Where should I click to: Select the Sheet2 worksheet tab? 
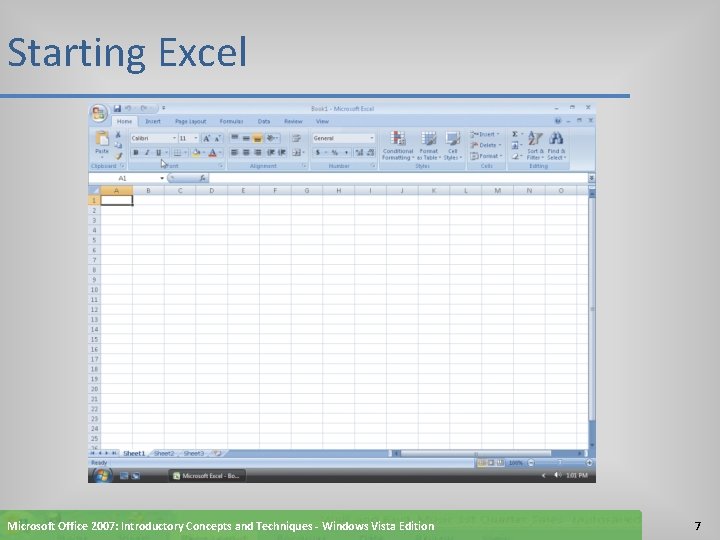(164, 453)
